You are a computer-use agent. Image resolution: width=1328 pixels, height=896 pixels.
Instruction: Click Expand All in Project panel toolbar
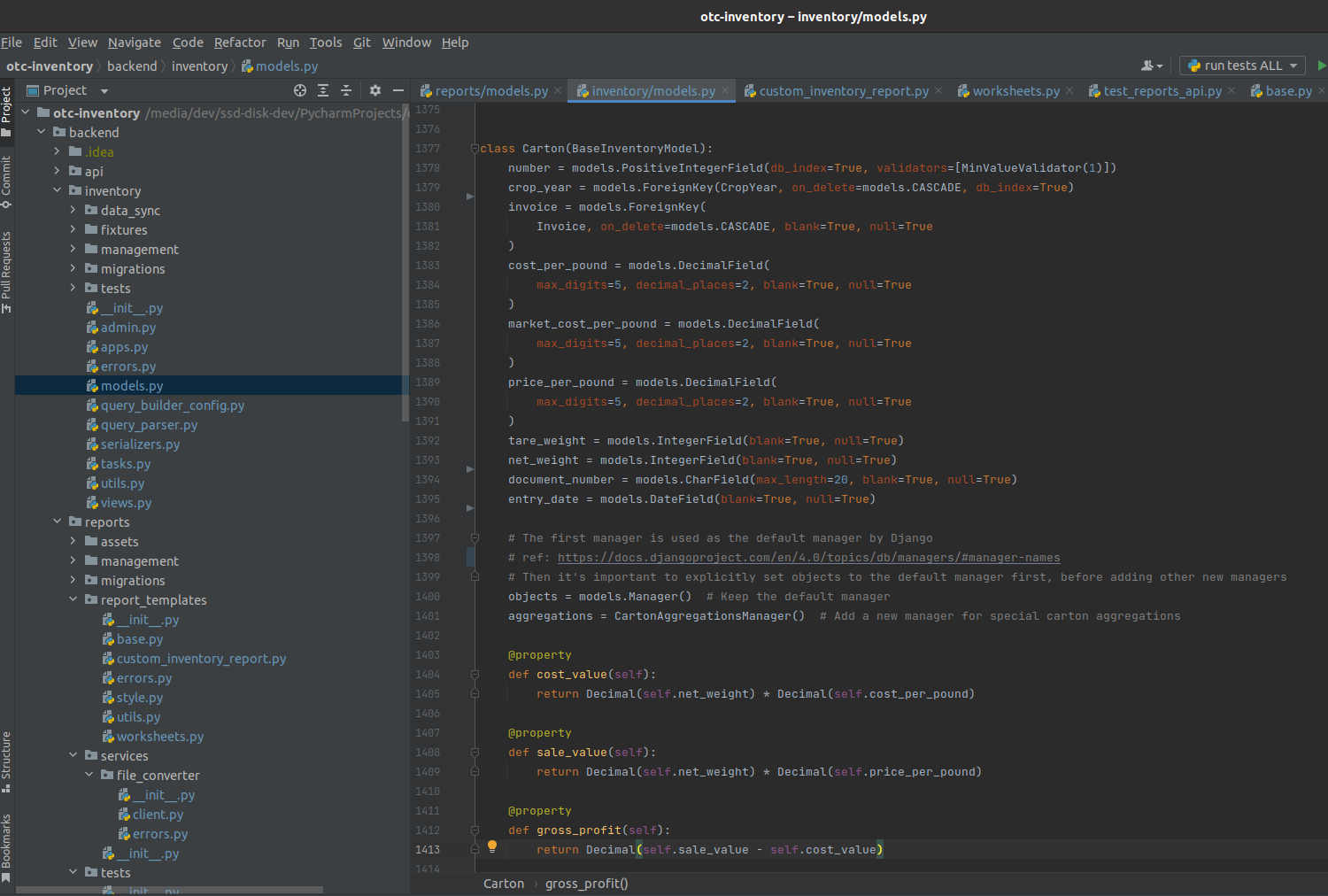point(323,90)
